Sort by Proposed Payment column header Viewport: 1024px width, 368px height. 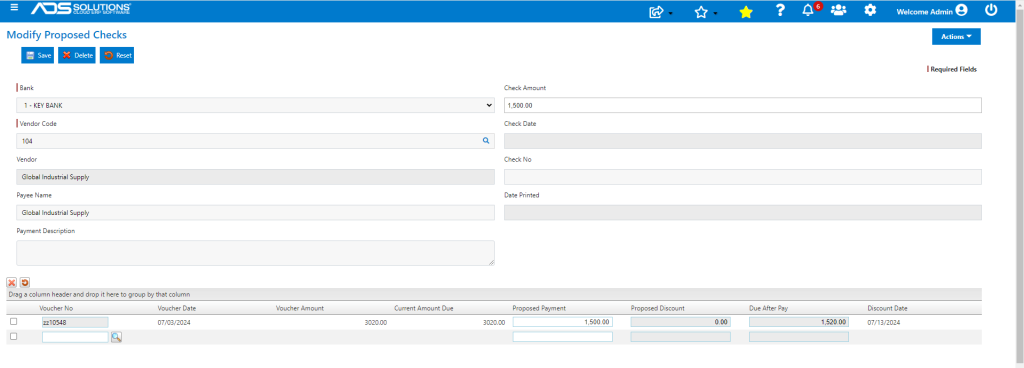point(539,308)
